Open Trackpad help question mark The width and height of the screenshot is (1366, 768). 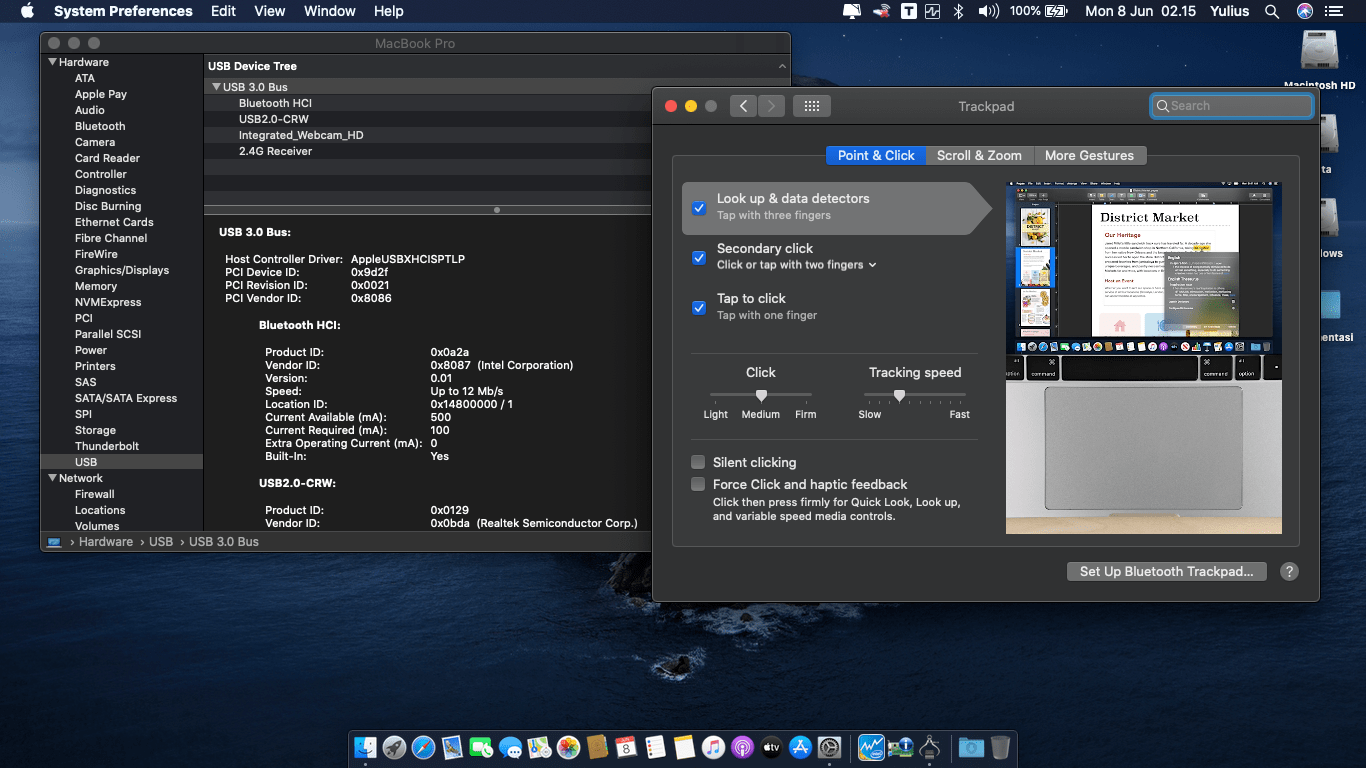1289,572
